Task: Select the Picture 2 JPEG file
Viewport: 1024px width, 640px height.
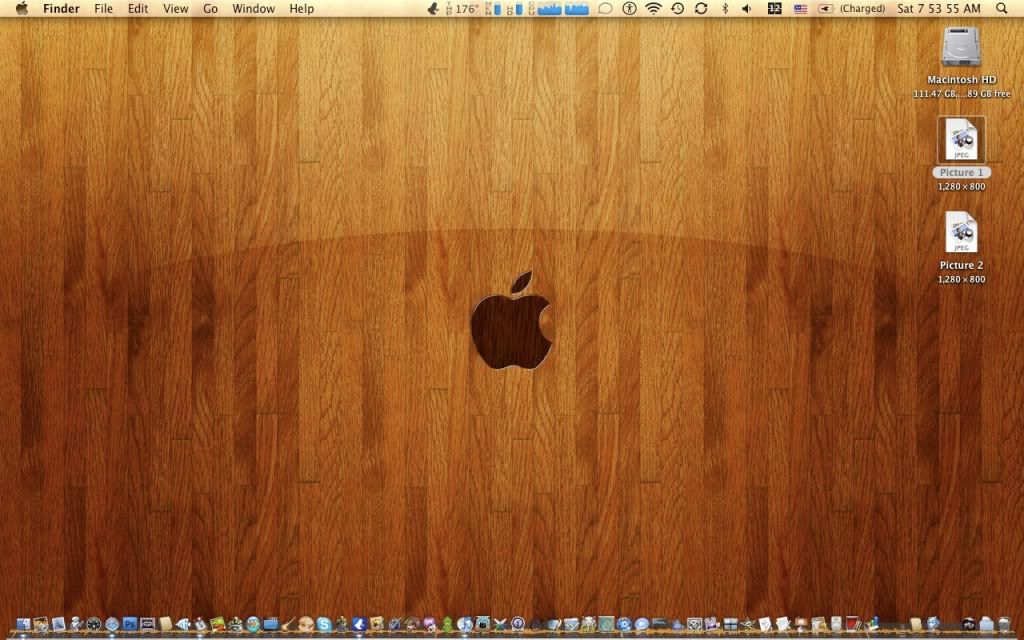Action: (x=961, y=232)
